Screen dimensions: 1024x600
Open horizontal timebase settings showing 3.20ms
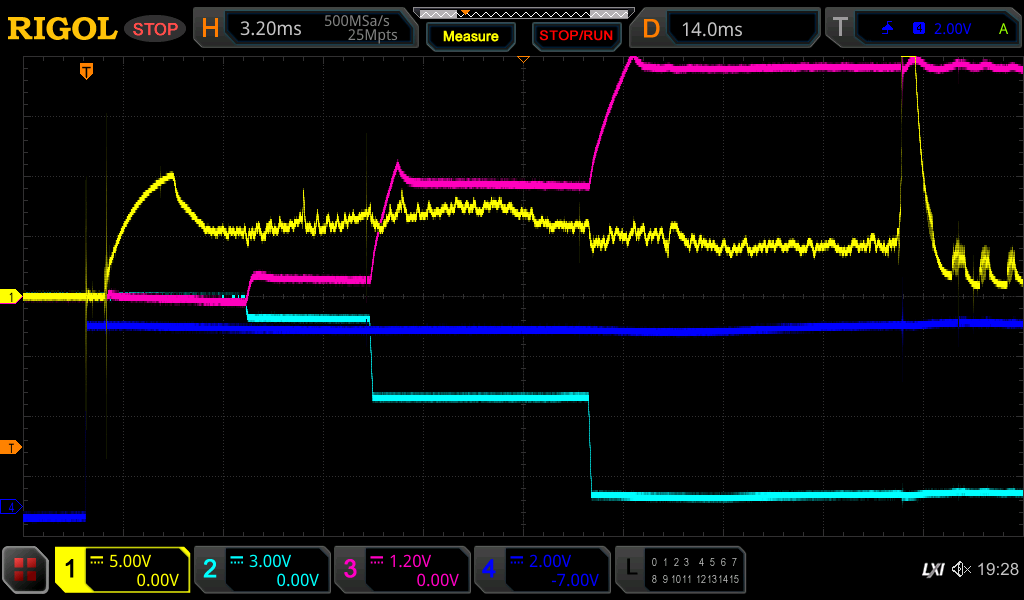[x=306, y=29]
